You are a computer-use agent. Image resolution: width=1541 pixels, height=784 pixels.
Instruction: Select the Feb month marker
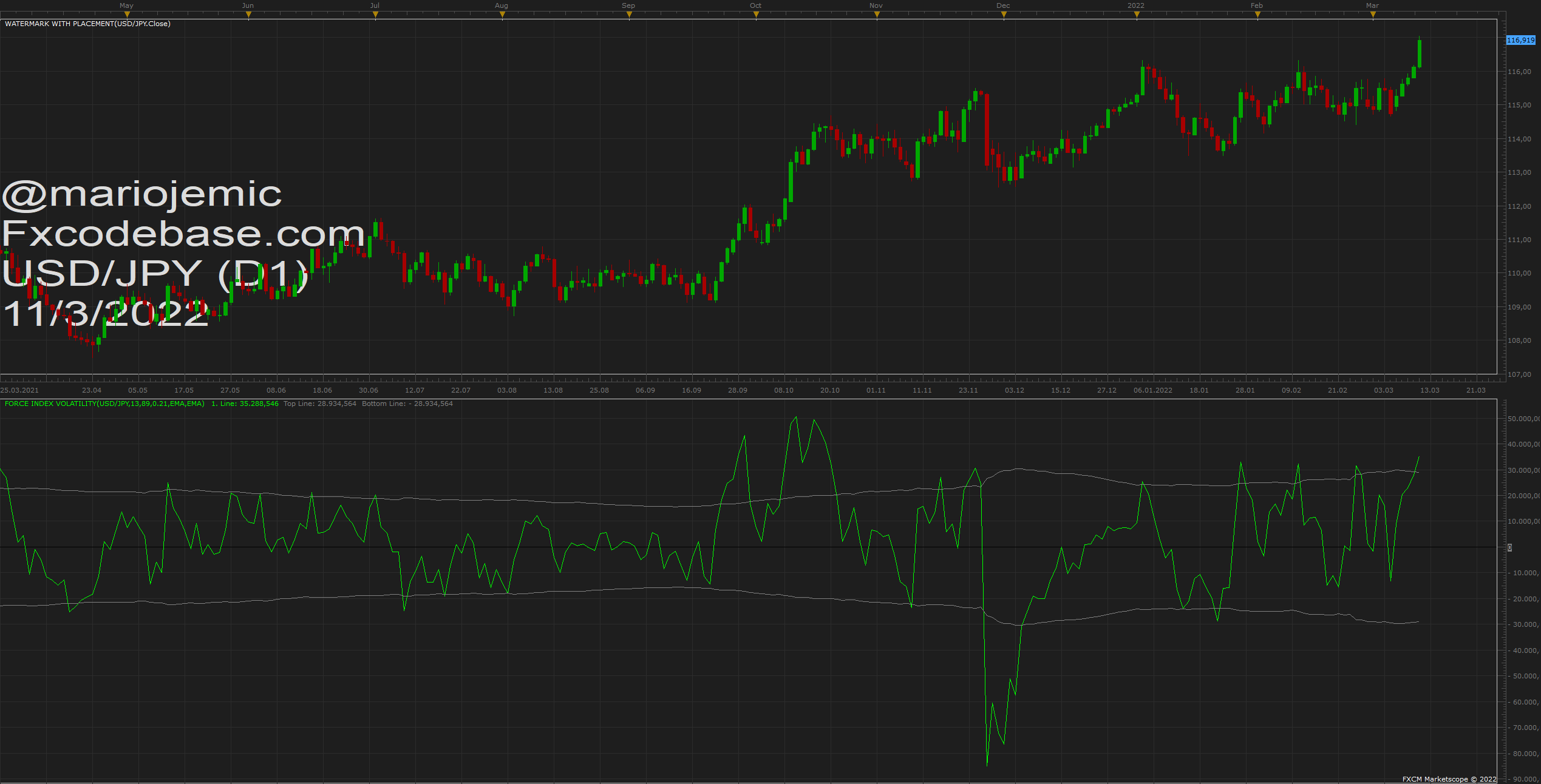pyautogui.click(x=1257, y=5)
